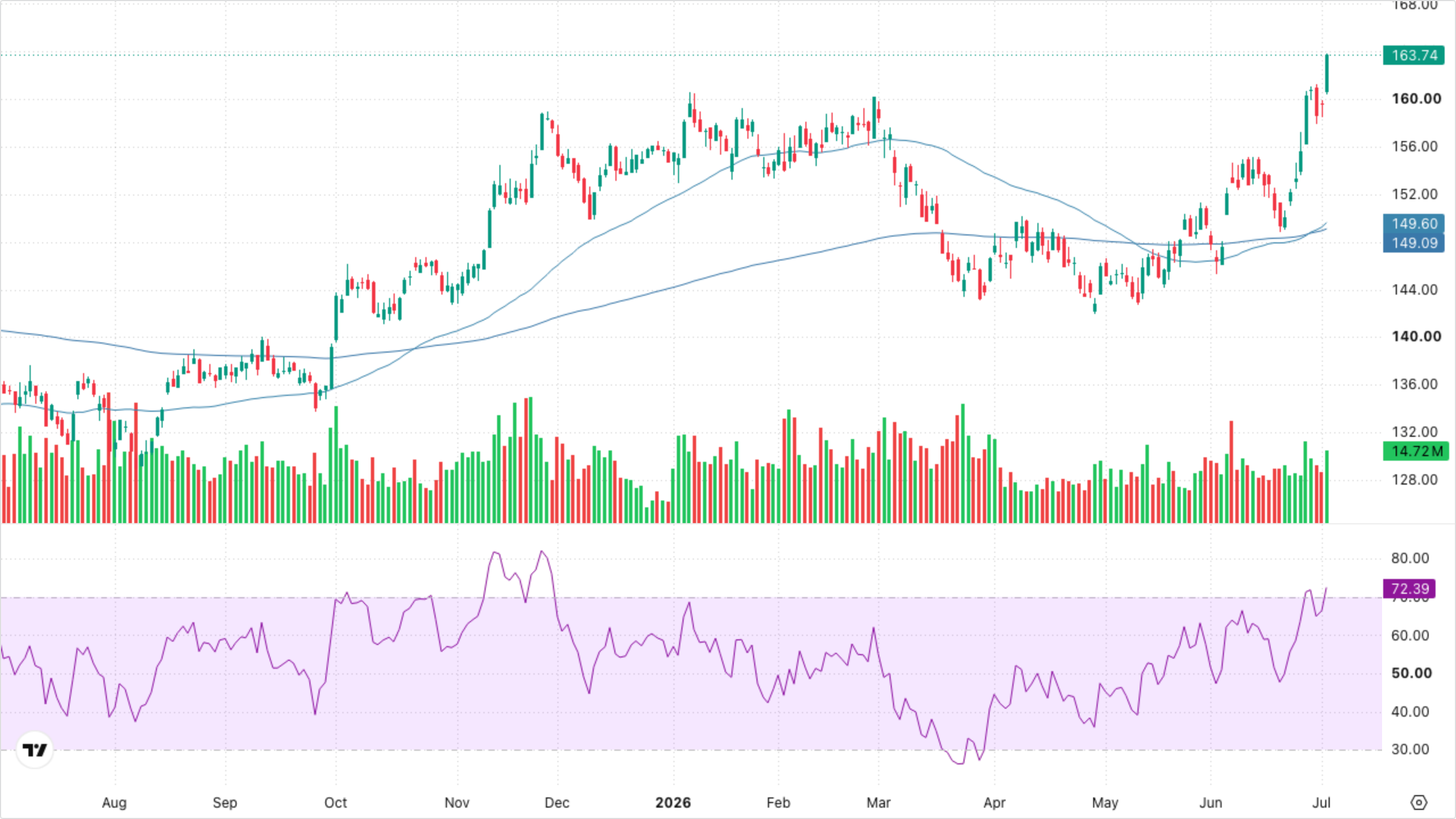Click the 50.00 RSI axis tick
Viewport: 1456px width, 819px height.
1411,673
